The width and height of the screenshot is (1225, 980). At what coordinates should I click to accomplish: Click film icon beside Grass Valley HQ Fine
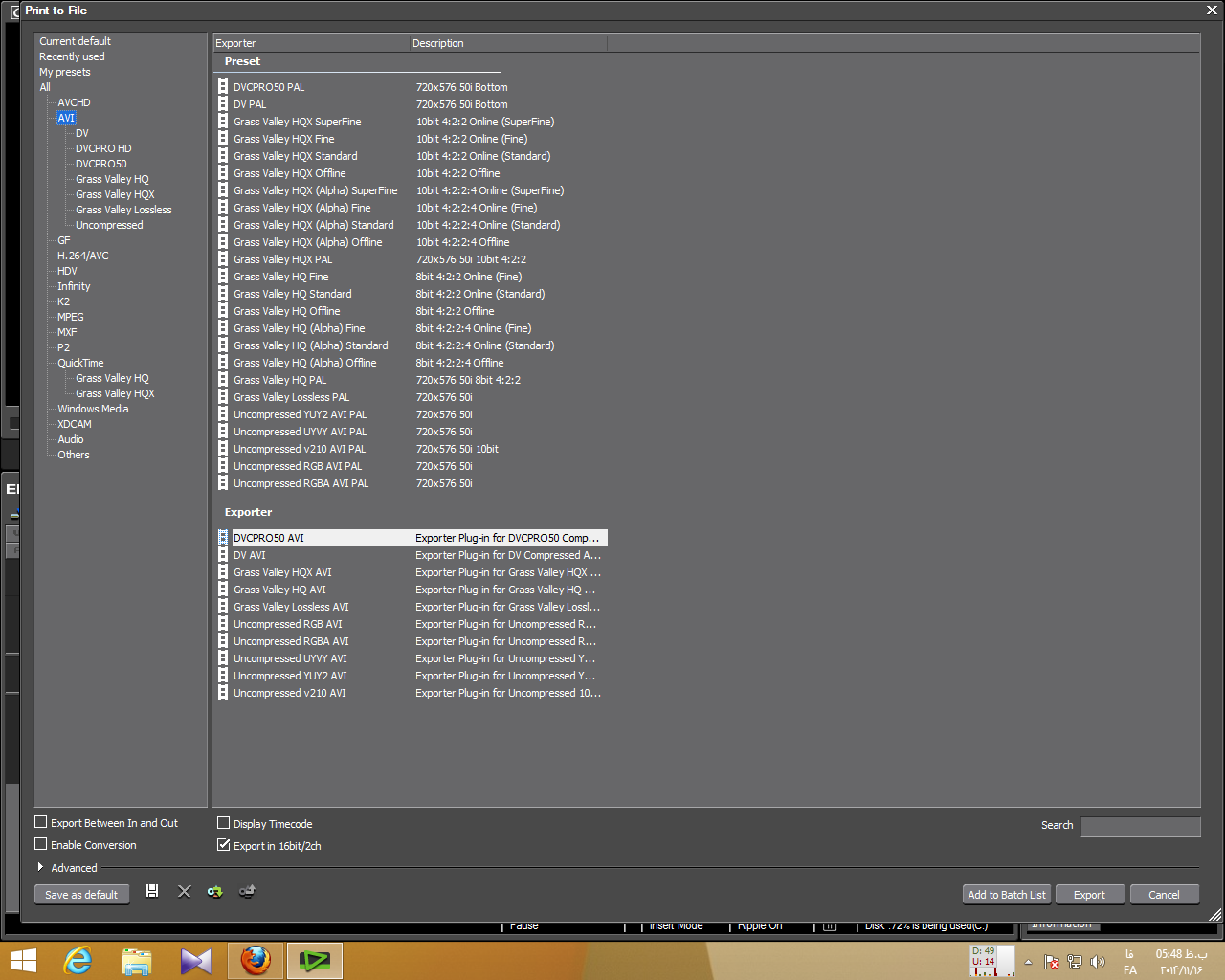click(223, 277)
